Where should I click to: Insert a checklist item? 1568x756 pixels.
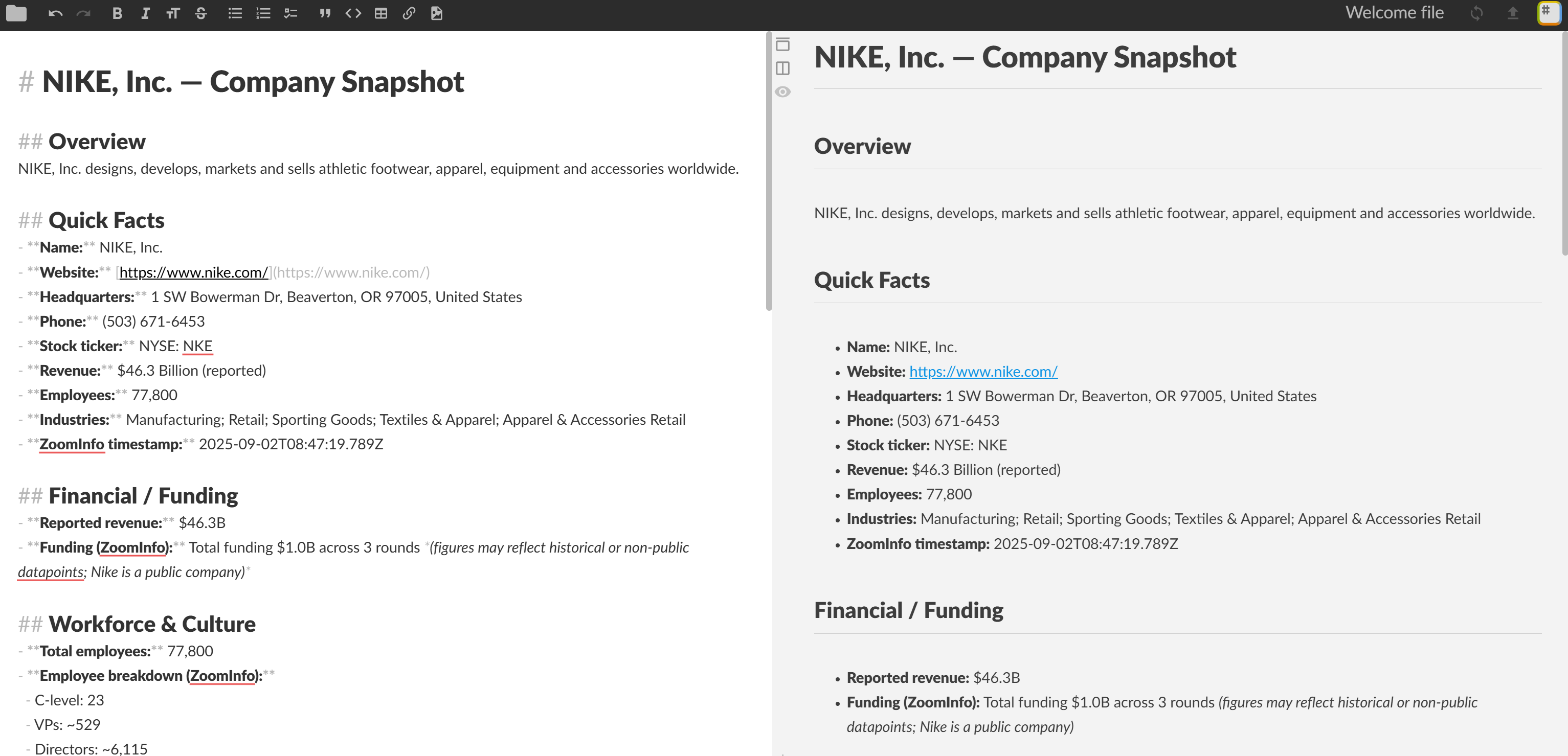[x=290, y=13]
